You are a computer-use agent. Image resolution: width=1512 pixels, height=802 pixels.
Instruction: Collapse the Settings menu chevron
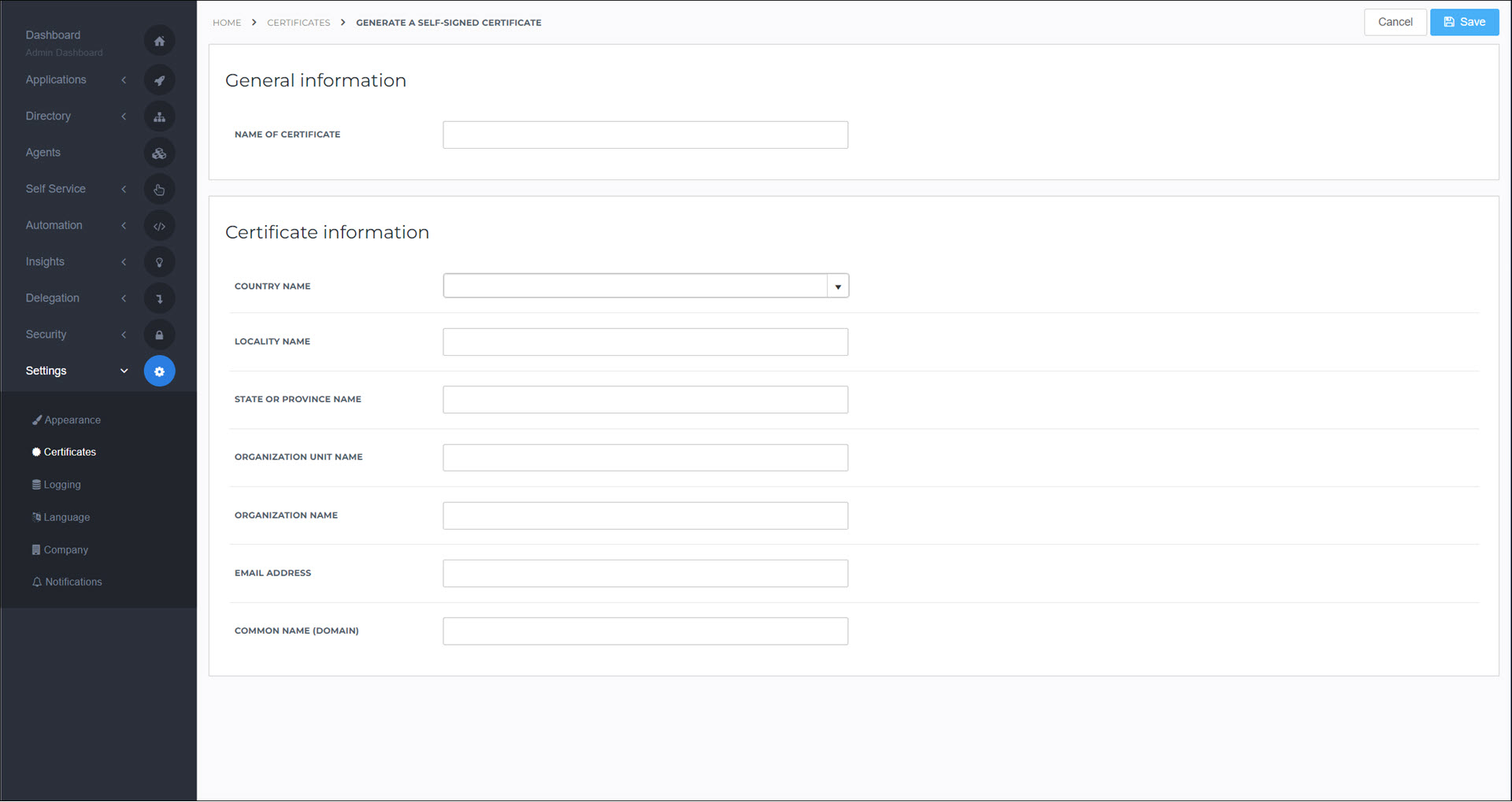[124, 371]
